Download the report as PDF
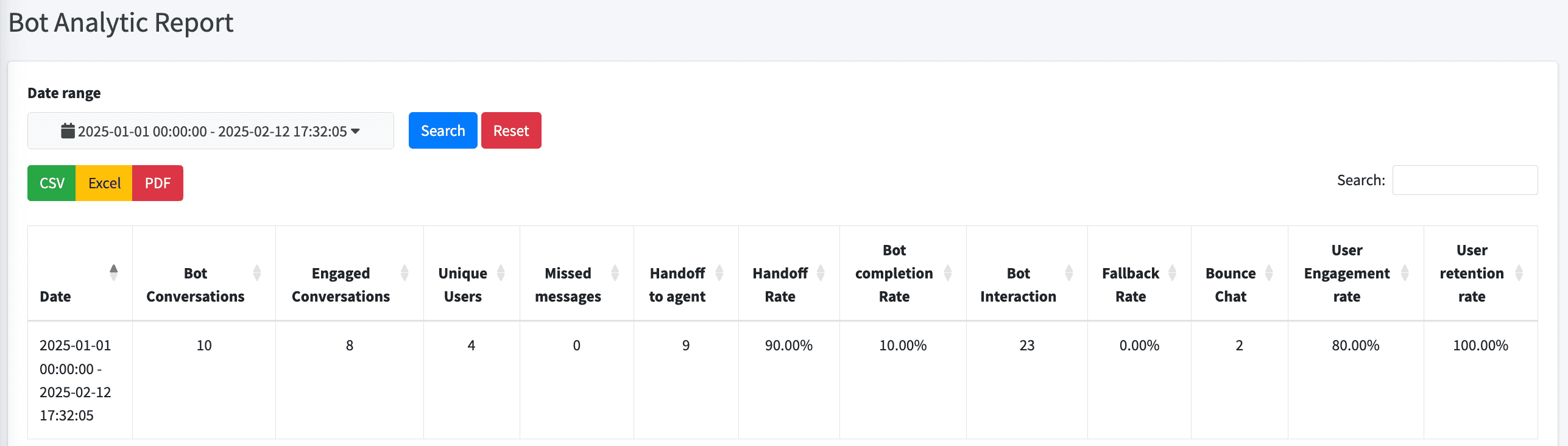The height and width of the screenshot is (446, 1568). coord(157,183)
